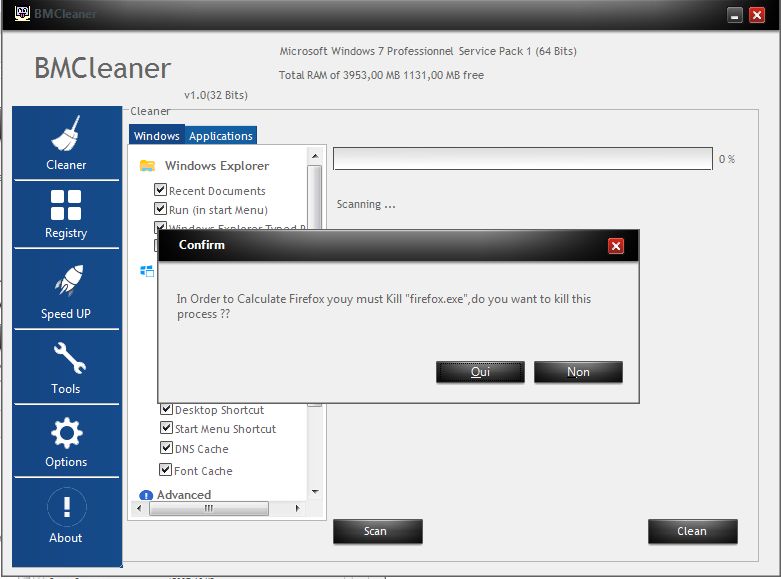Open the Cleaner section via broom icon

click(66, 133)
